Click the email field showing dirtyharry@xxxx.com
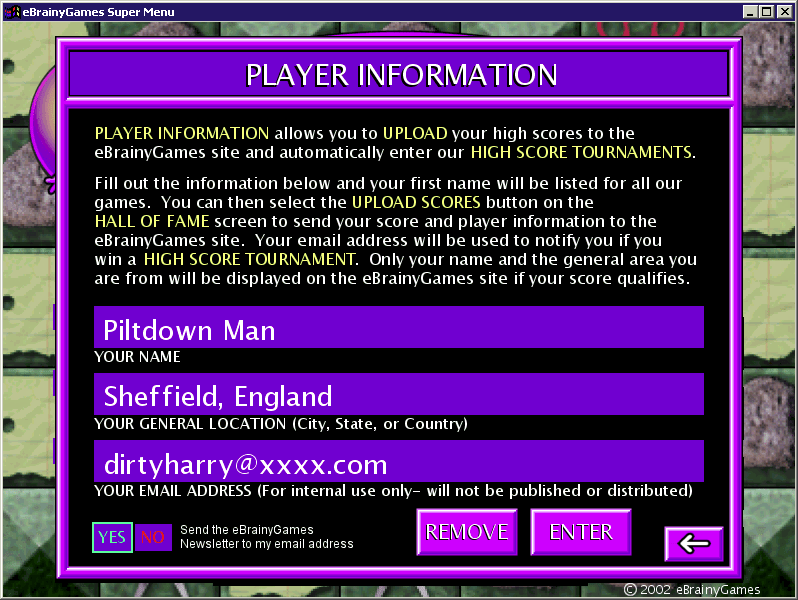Viewport: 798px width, 600px height. pos(399,461)
